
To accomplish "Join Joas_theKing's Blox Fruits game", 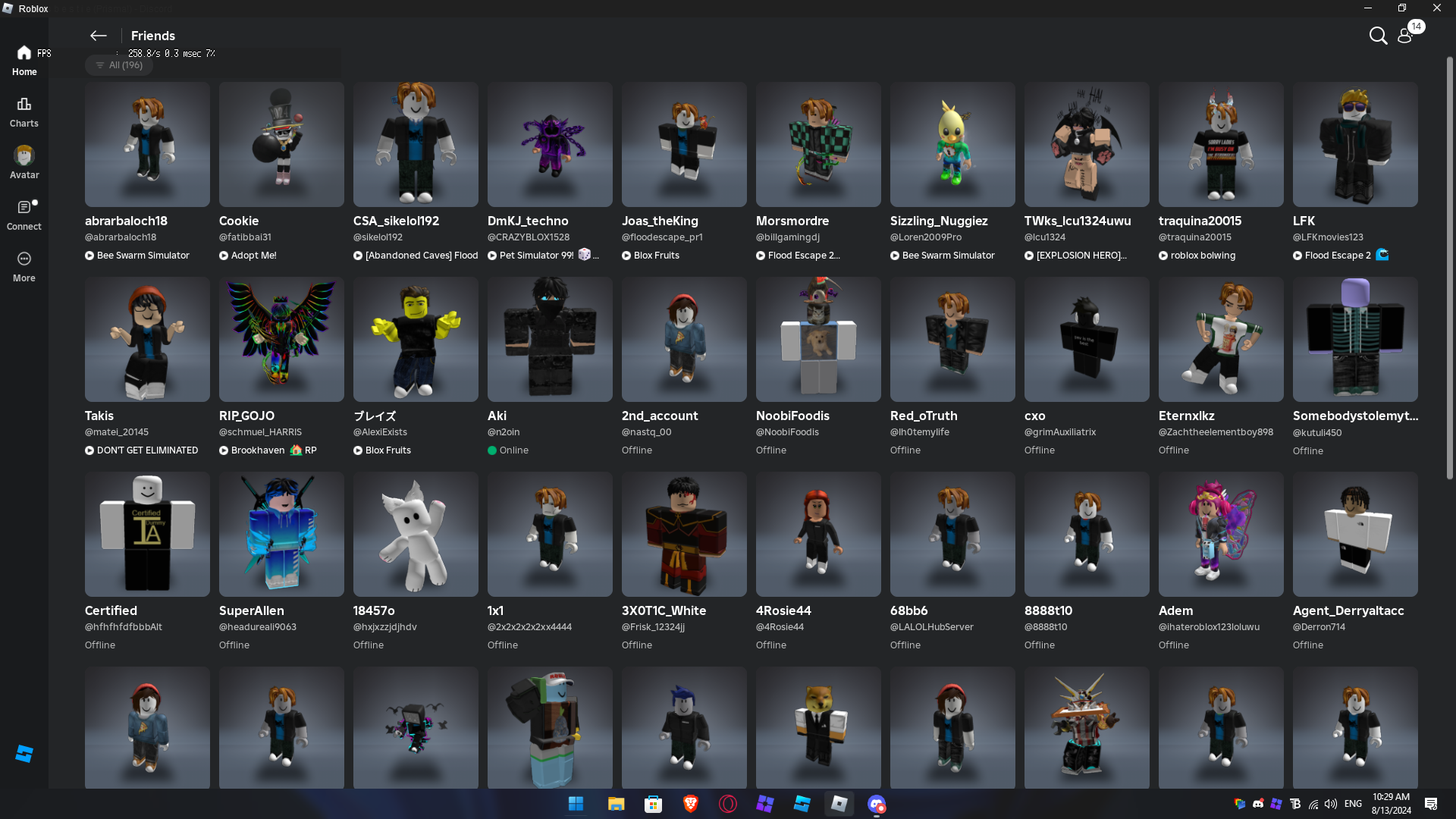I will click(651, 256).
